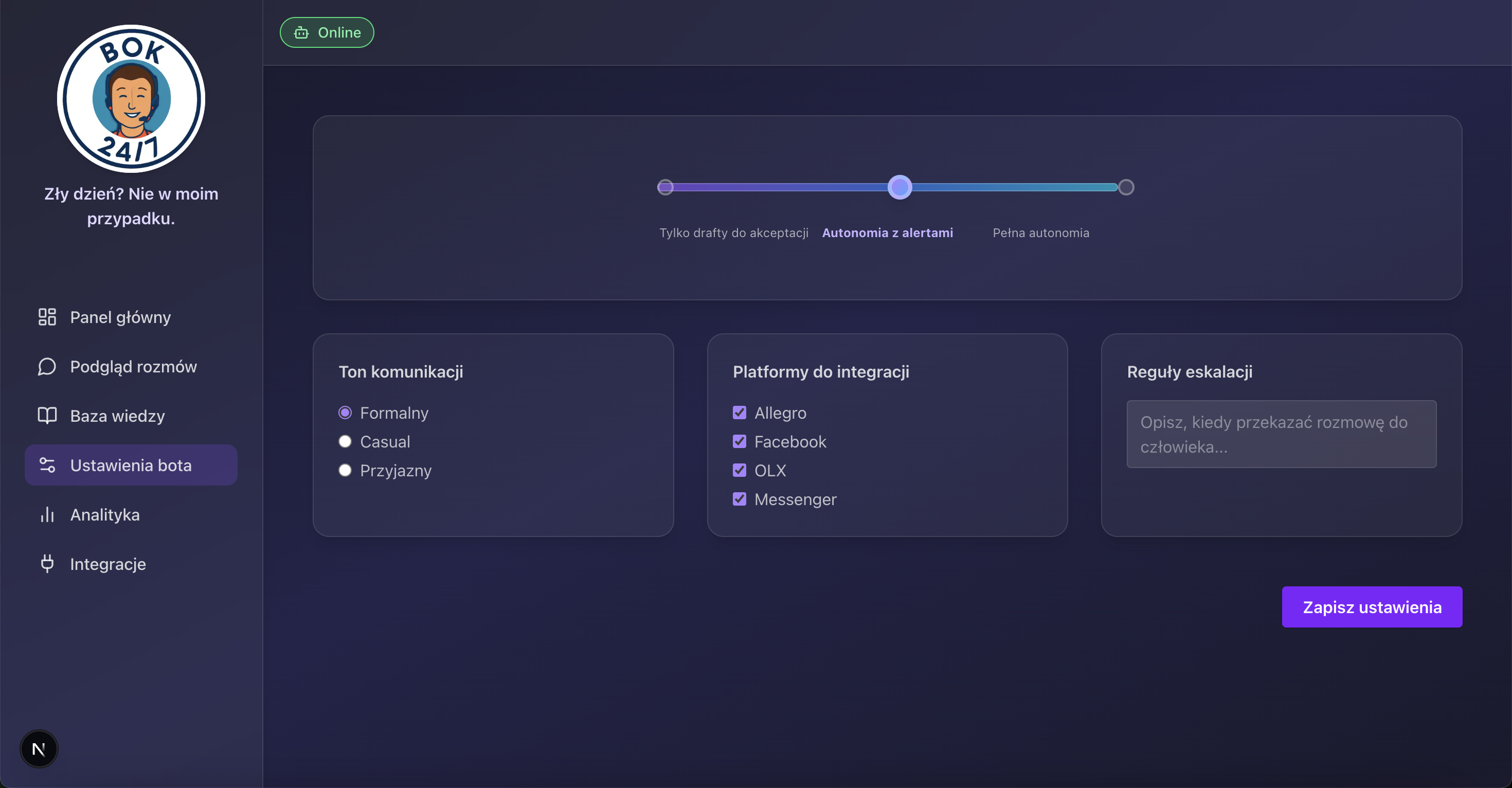This screenshot has height=788, width=1512.
Task: Disable the Facebook integration checkbox
Action: click(739, 441)
